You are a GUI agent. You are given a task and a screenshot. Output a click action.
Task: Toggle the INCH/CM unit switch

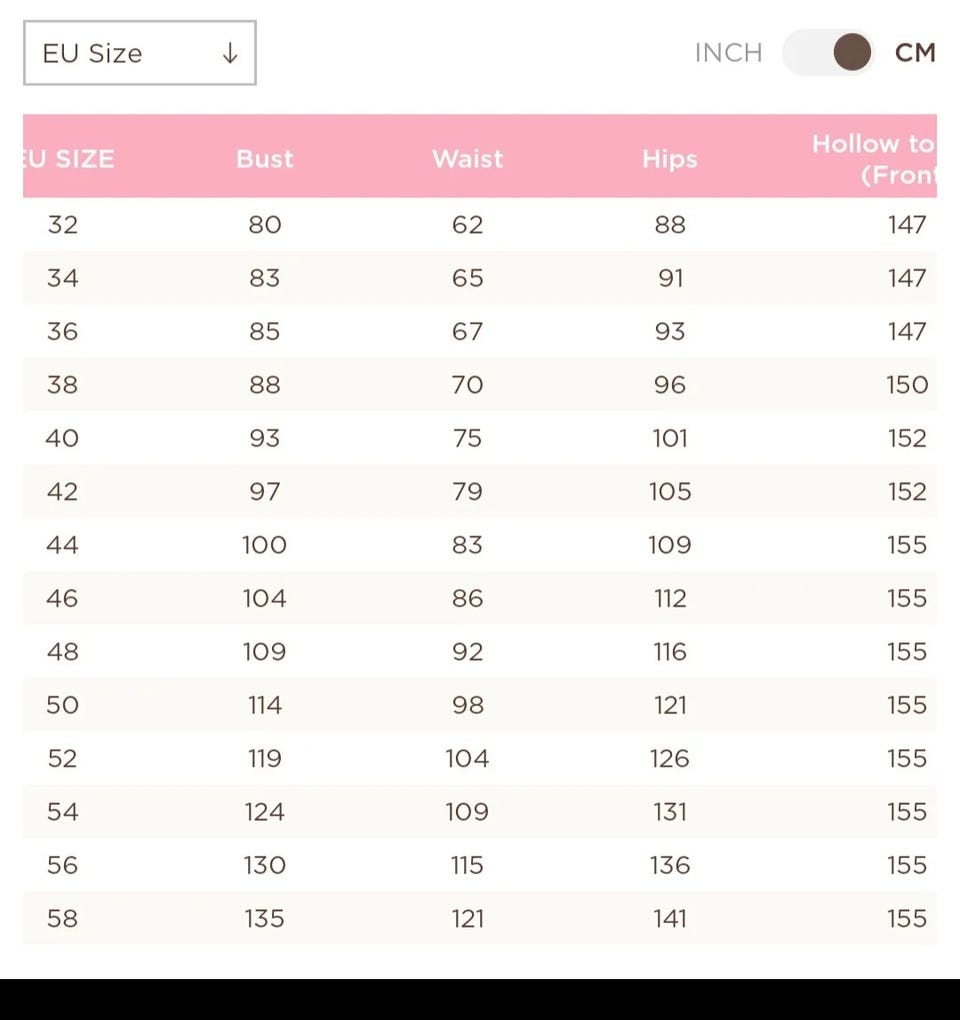828,53
